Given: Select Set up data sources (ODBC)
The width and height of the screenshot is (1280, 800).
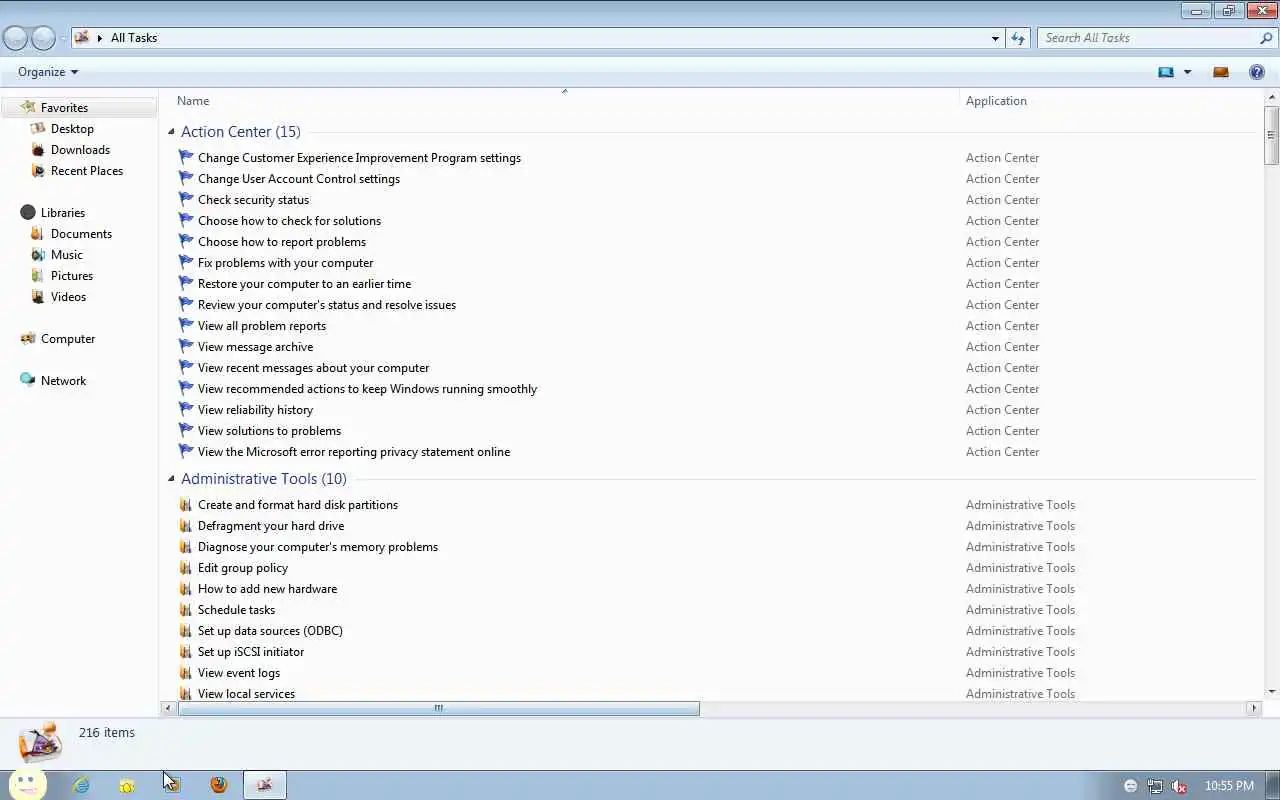Looking at the screenshot, I should pos(270,630).
